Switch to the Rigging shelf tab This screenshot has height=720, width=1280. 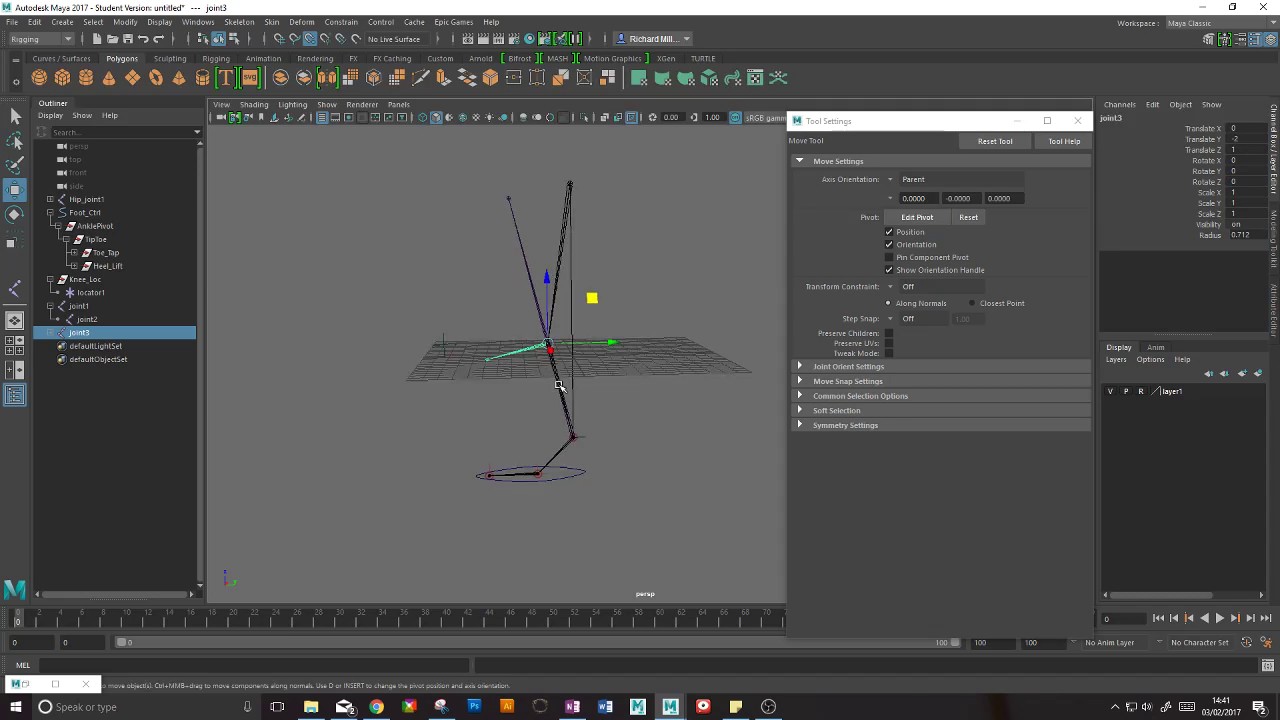click(216, 58)
